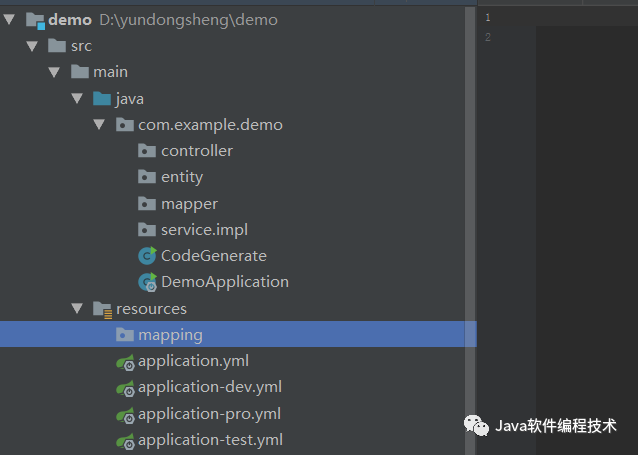Collapse the com.example.demo package arrow
638x455 pixels.
tap(99, 124)
